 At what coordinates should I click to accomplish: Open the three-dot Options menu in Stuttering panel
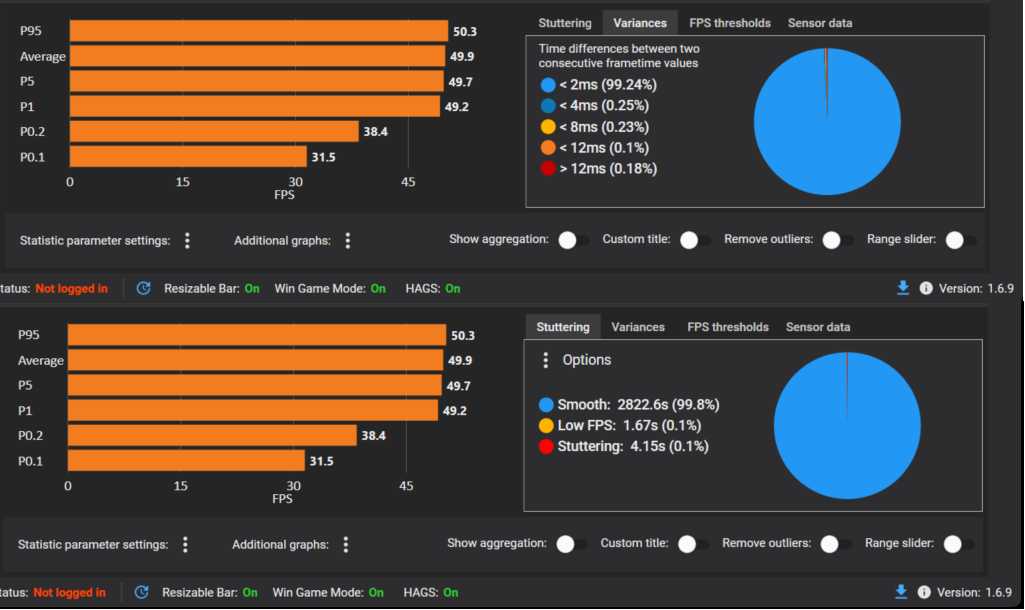pyautogui.click(x=546, y=360)
